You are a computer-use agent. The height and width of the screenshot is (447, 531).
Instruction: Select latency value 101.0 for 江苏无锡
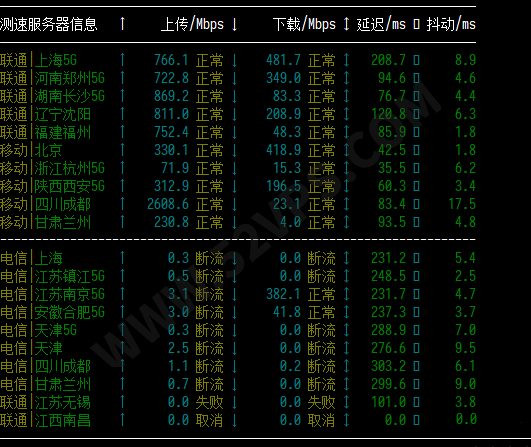388,402
